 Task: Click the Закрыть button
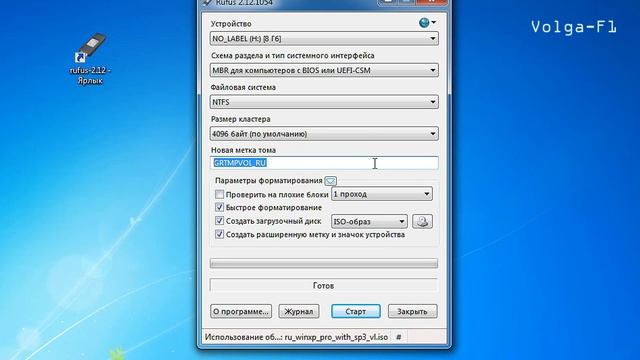412,311
